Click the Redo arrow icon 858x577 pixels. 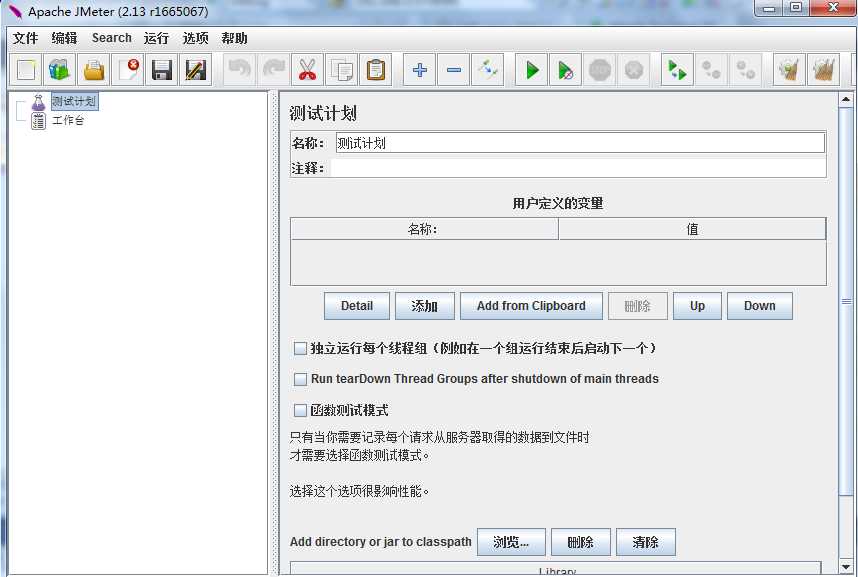coord(274,70)
